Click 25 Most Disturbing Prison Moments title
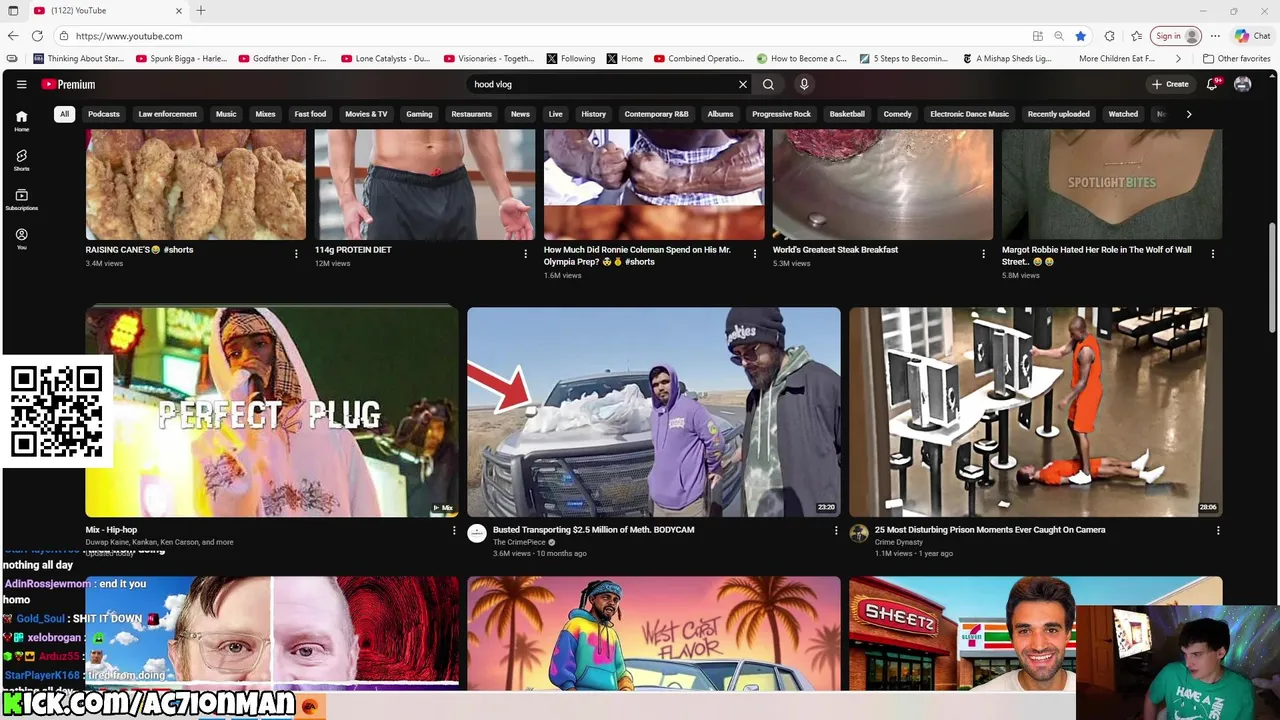This screenshot has width=1280, height=720. point(990,530)
